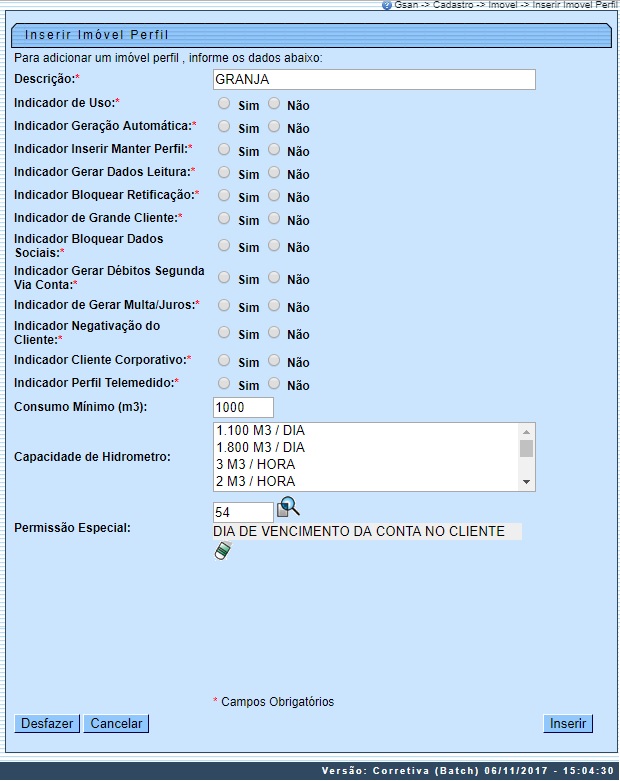The height and width of the screenshot is (781, 620).
Task: Mark Sim for Indicador Cliente Corporativo
Action: click(224, 360)
